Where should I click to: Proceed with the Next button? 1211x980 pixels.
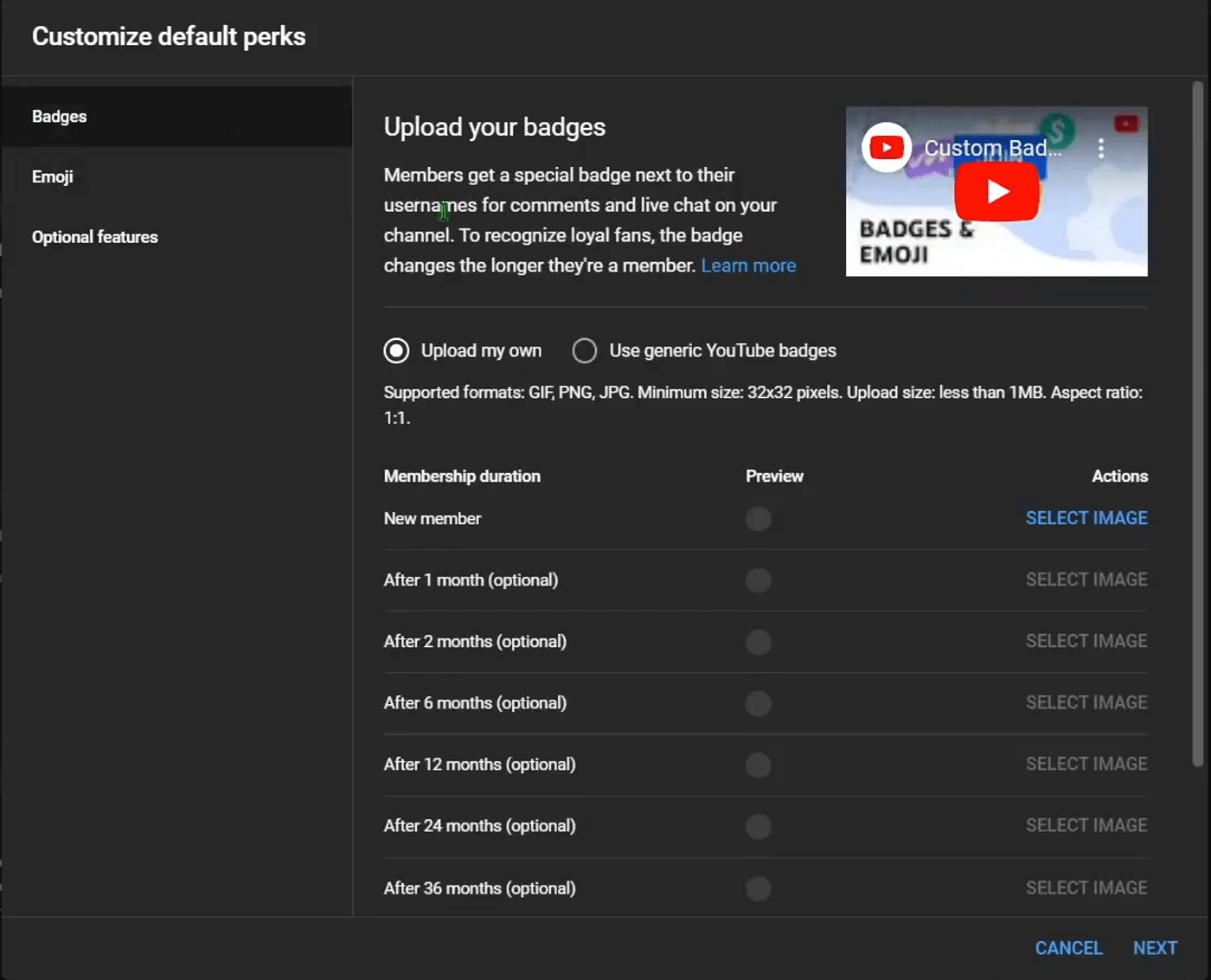click(1155, 948)
